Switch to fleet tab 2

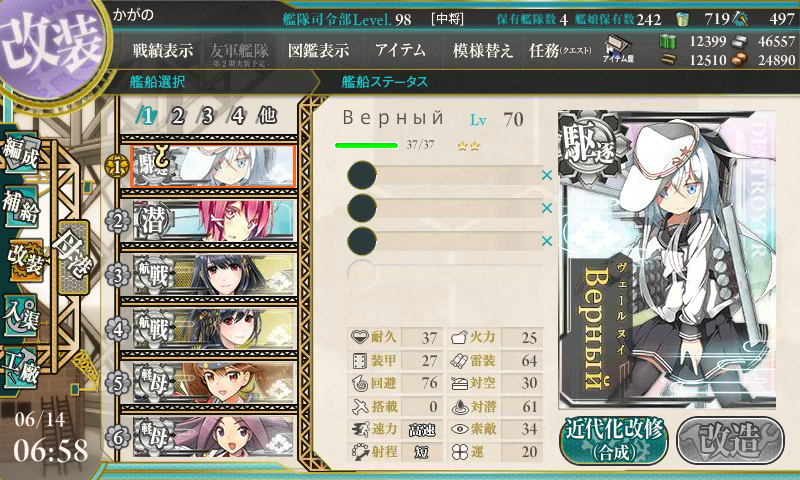(x=177, y=116)
